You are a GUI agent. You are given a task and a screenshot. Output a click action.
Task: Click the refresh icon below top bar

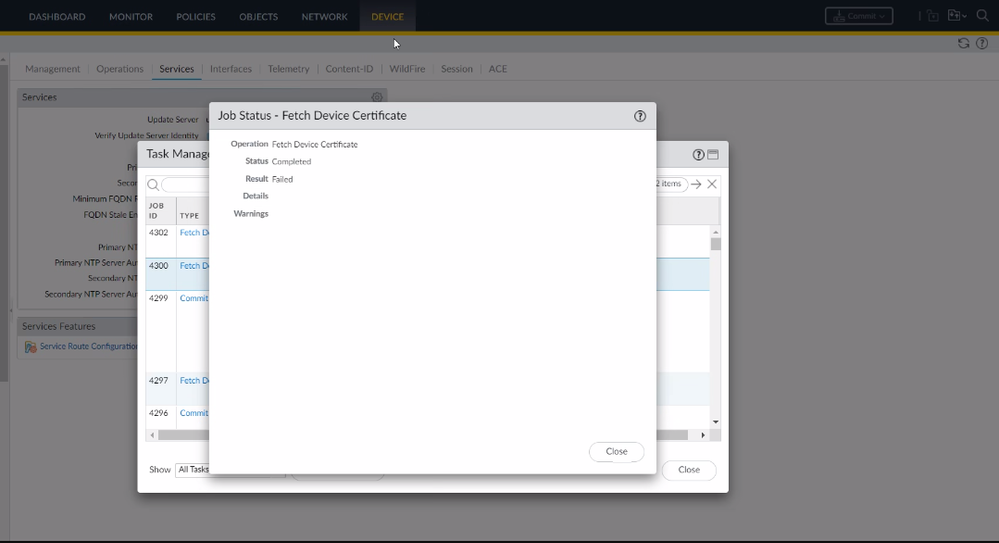963,43
